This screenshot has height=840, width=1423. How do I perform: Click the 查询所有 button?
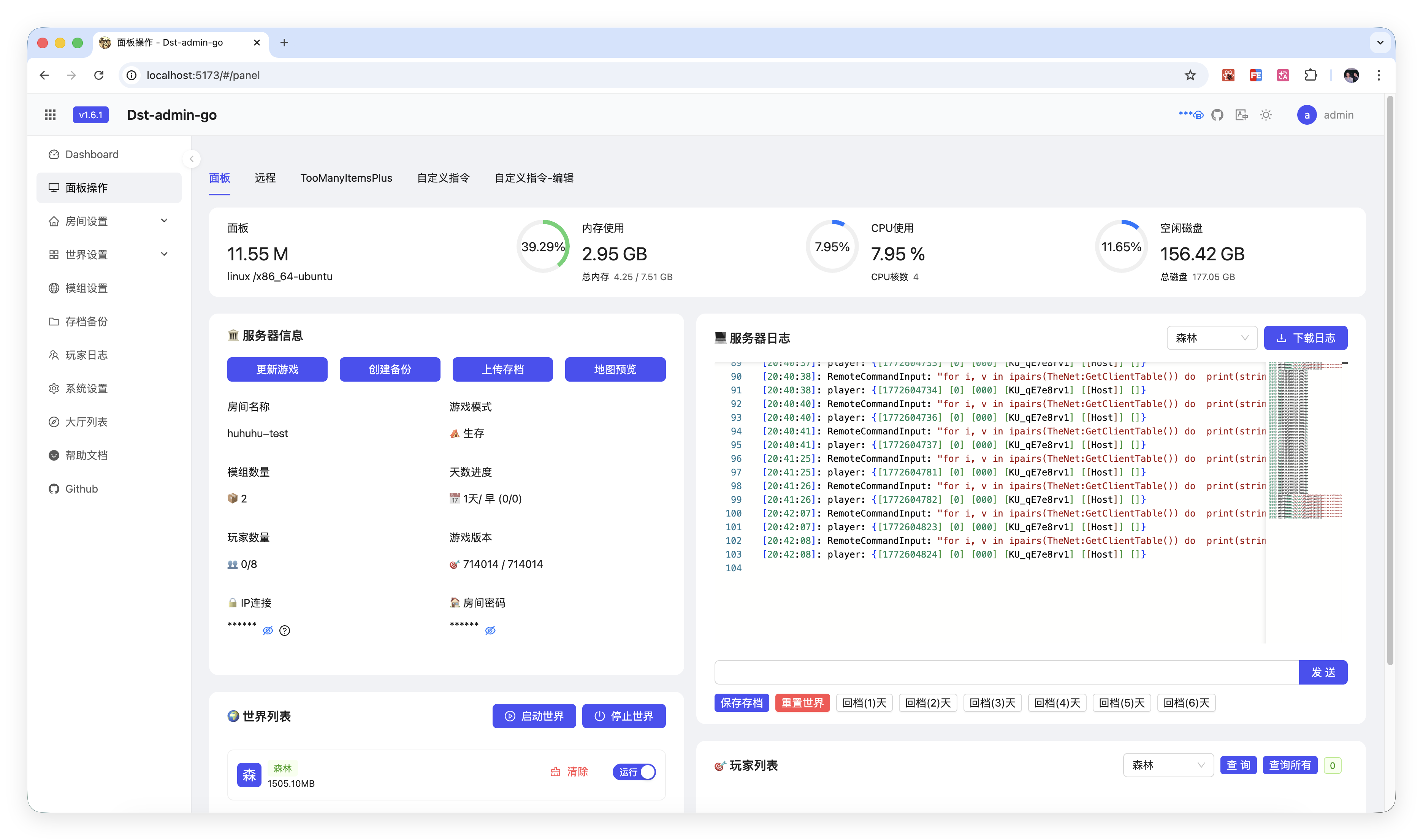pos(1290,765)
